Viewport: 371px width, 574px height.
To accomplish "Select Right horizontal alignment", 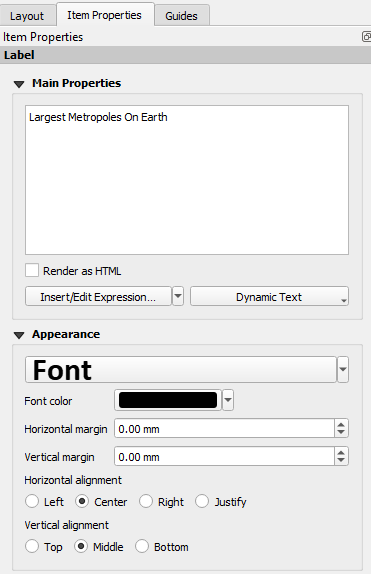I will coord(146,501).
